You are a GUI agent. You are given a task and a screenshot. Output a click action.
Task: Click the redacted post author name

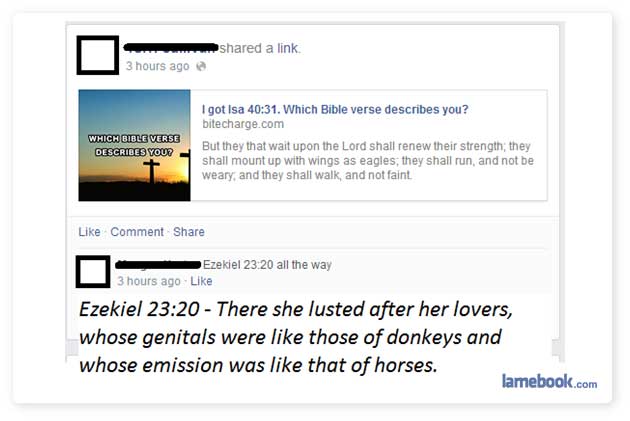170,47
